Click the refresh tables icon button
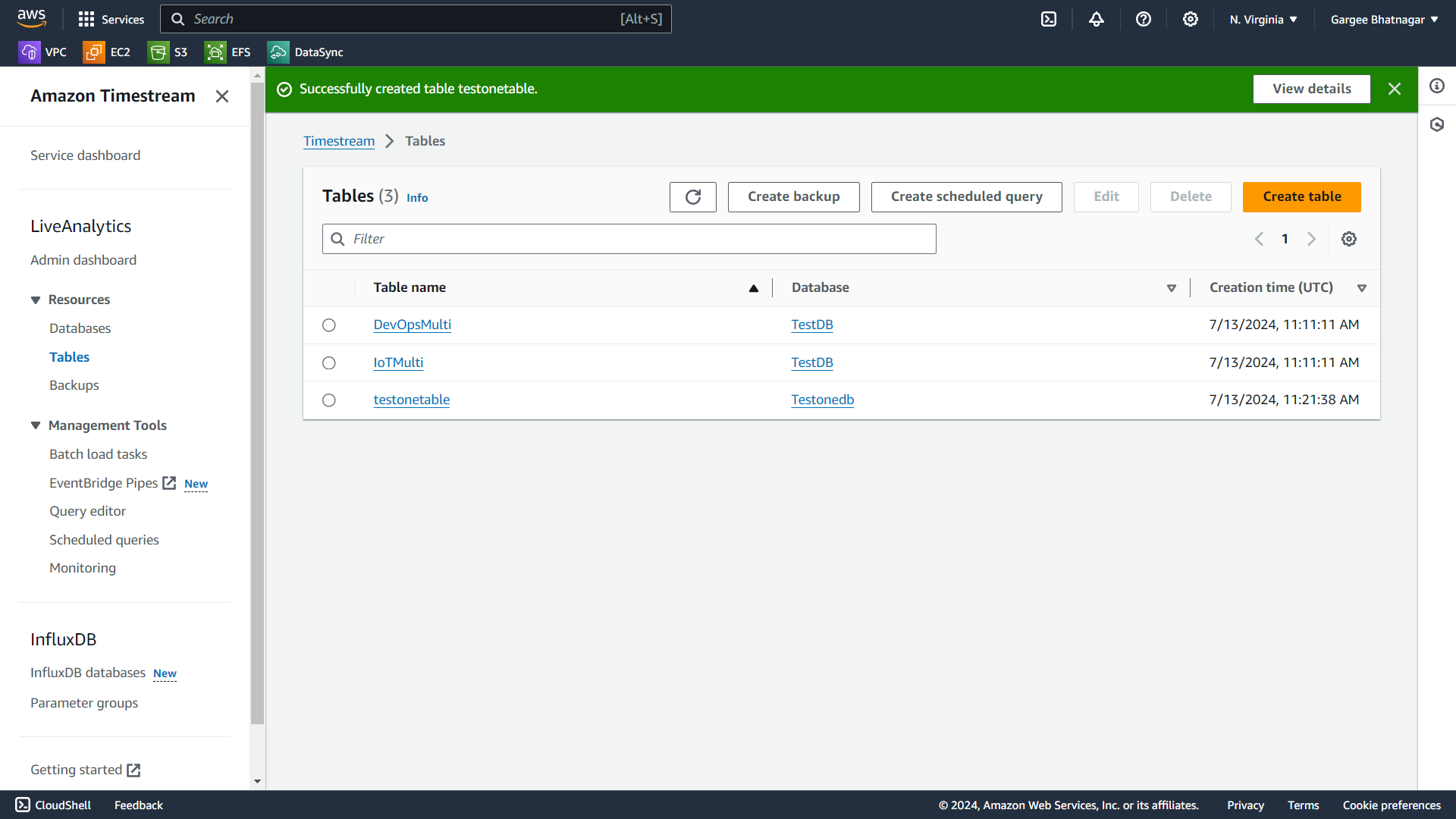The height and width of the screenshot is (819, 1456). pyautogui.click(x=692, y=197)
